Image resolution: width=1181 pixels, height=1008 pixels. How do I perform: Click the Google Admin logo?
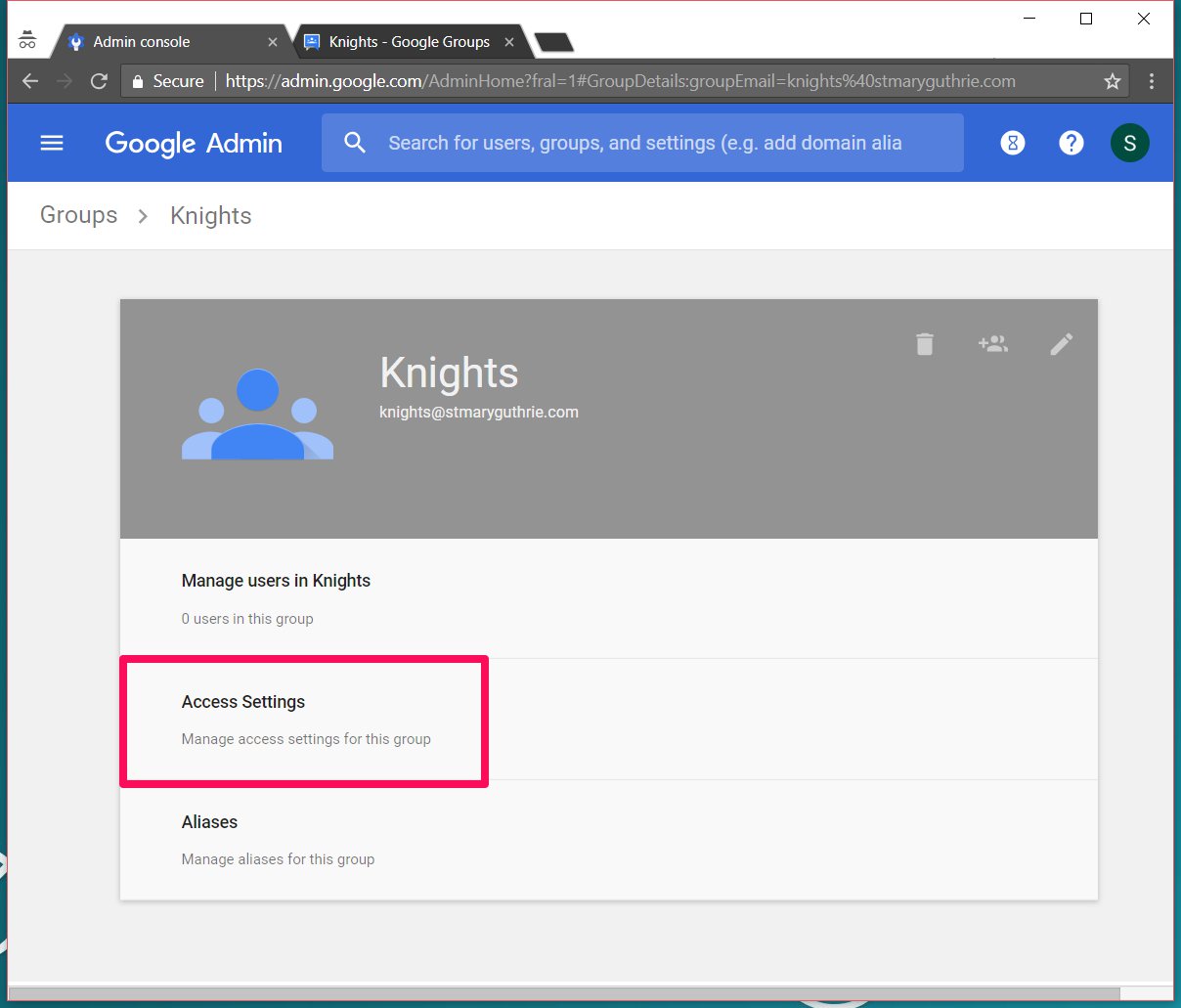tap(194, 143)
